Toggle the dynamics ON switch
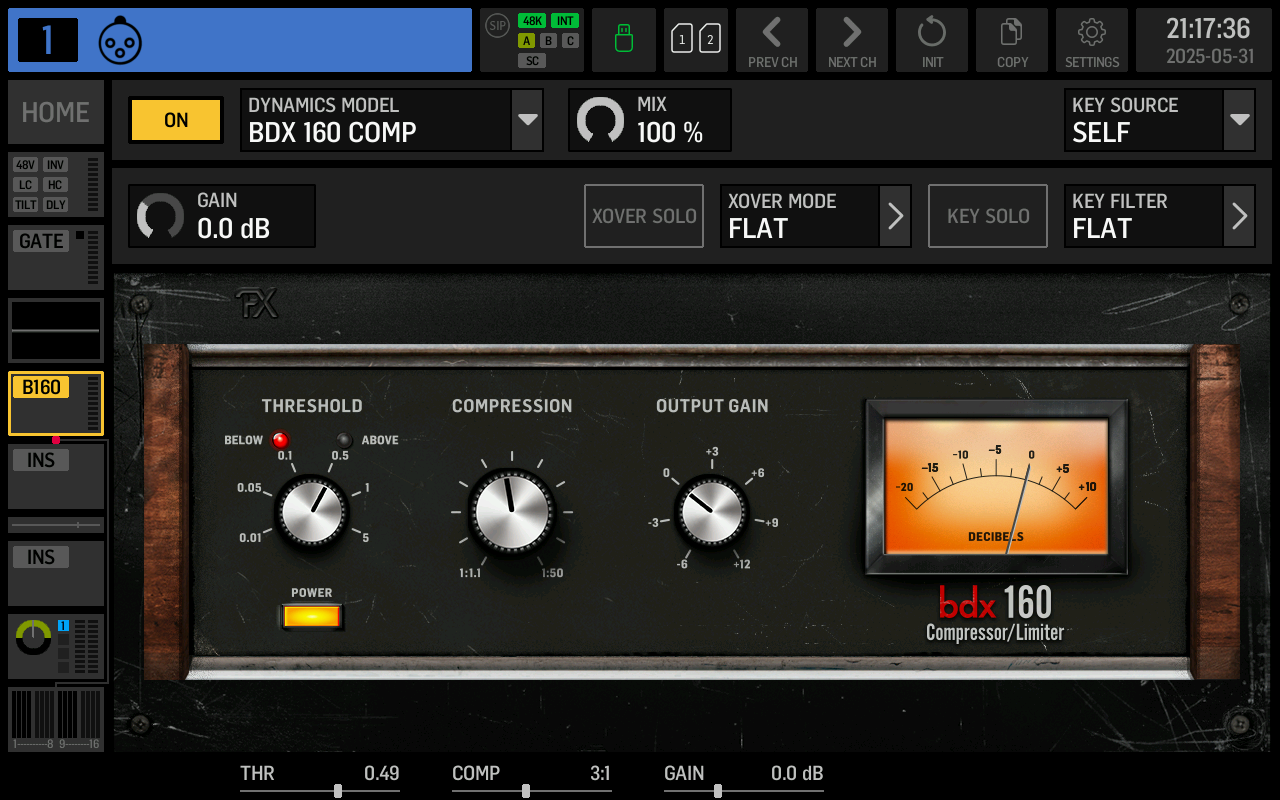The width and height of the screenshot is (1280, 800). click(x=175, y=120)
